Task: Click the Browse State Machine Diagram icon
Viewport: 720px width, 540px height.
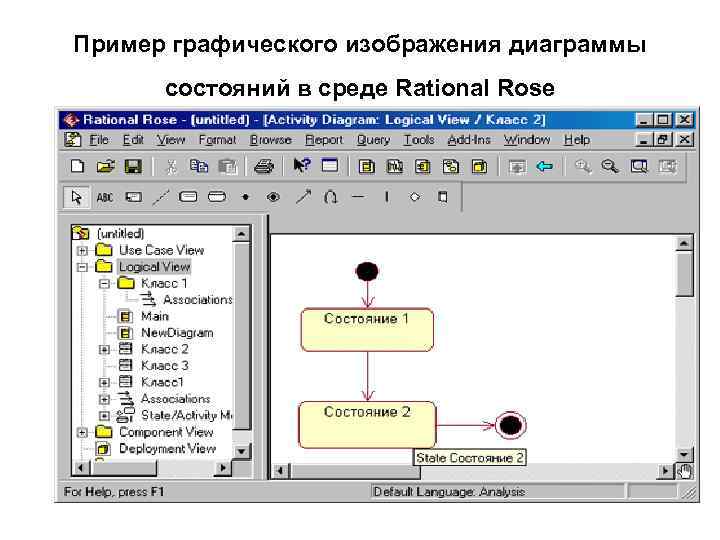Action: tap(451, 166)
